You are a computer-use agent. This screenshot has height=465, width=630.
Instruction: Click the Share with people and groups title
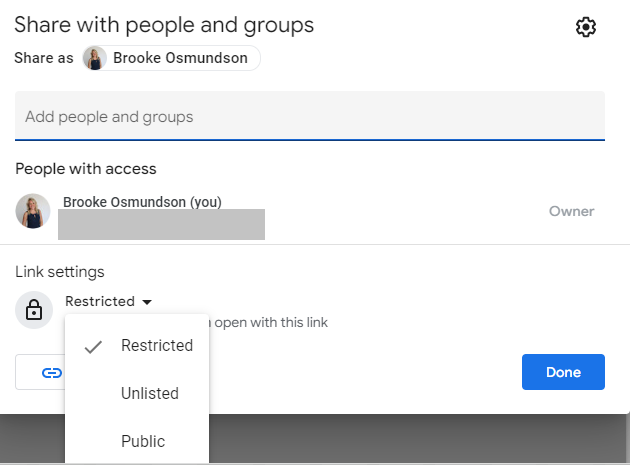164,24
